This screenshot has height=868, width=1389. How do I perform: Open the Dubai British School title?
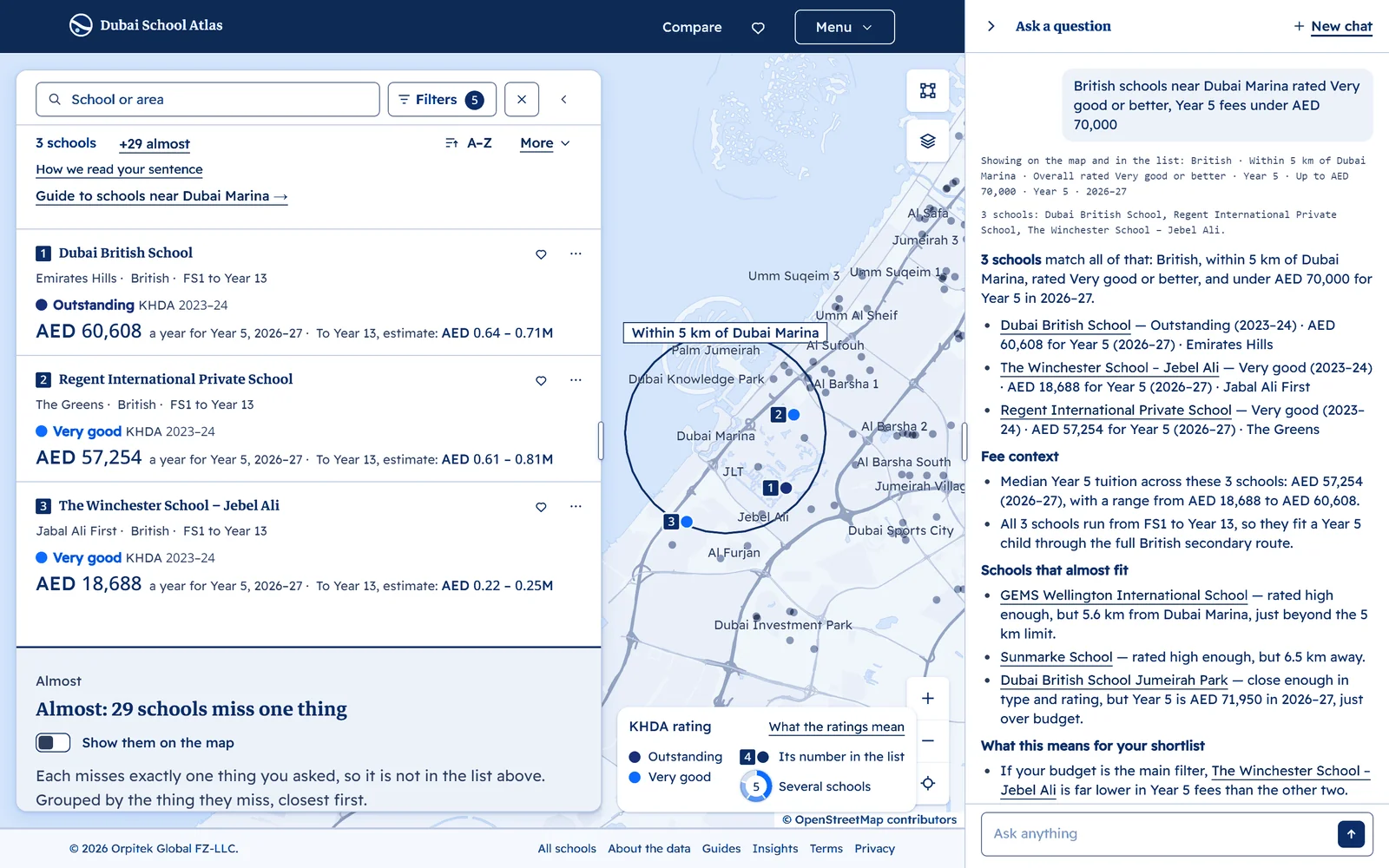tap(126, 253)
